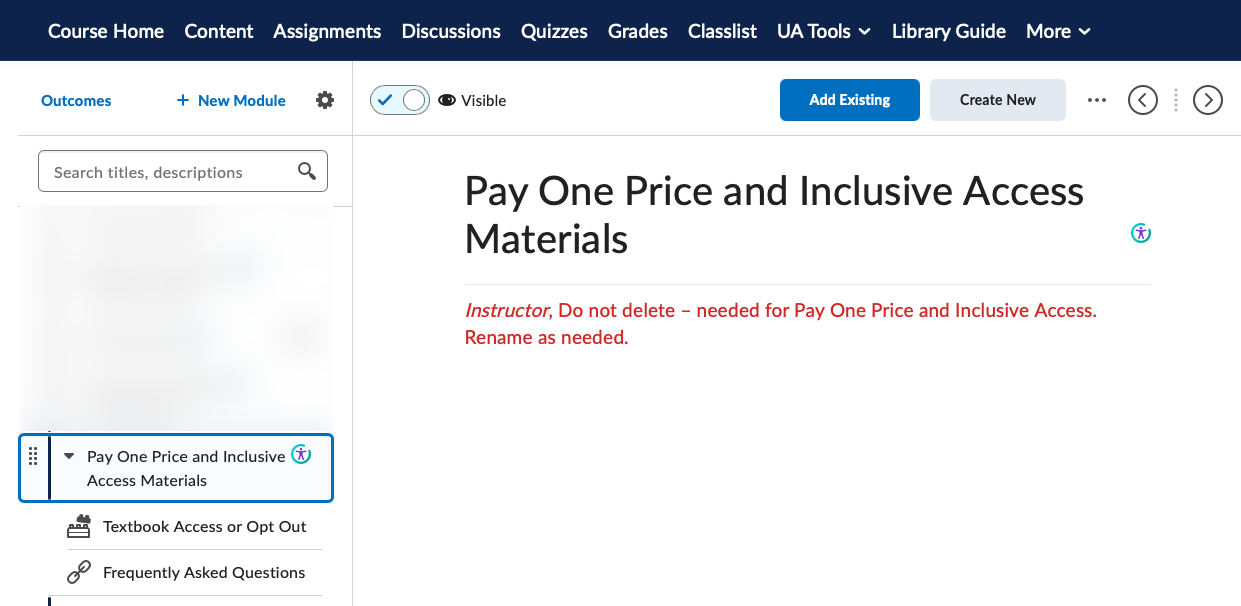Click the accessibility icon in sidebar module row
The height and width of the screenshot is (606, 1241).
click(301, 454)
